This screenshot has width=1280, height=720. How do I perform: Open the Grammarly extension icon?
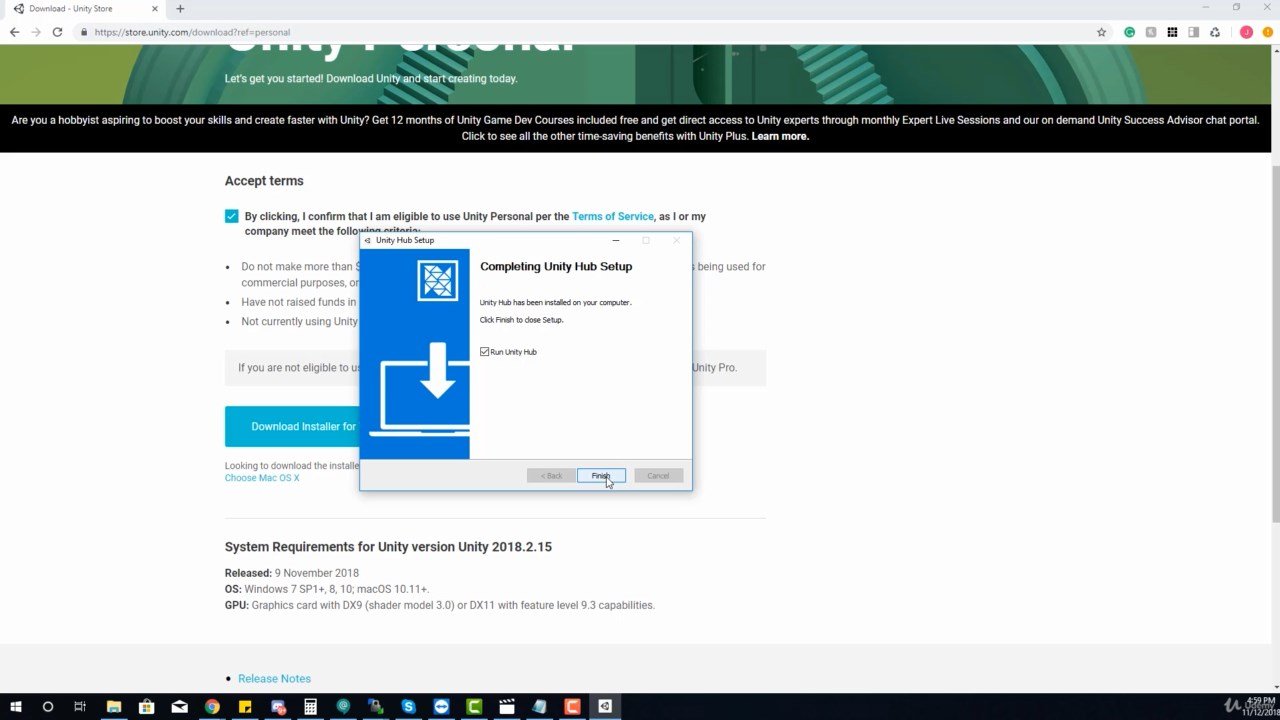click(1130, 32)
